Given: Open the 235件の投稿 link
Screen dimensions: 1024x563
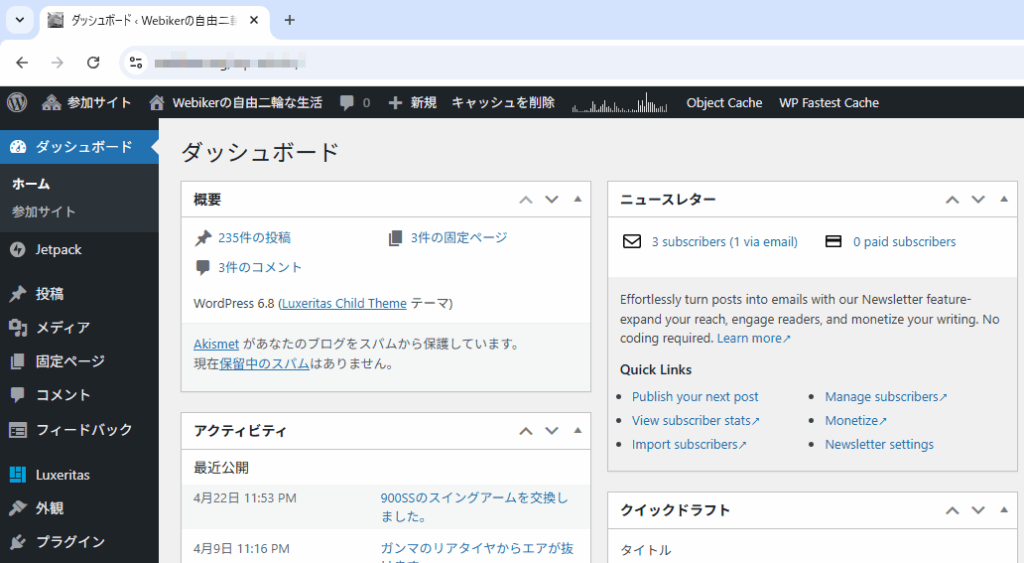Looking at the screenshot, I should click(254, 238).
